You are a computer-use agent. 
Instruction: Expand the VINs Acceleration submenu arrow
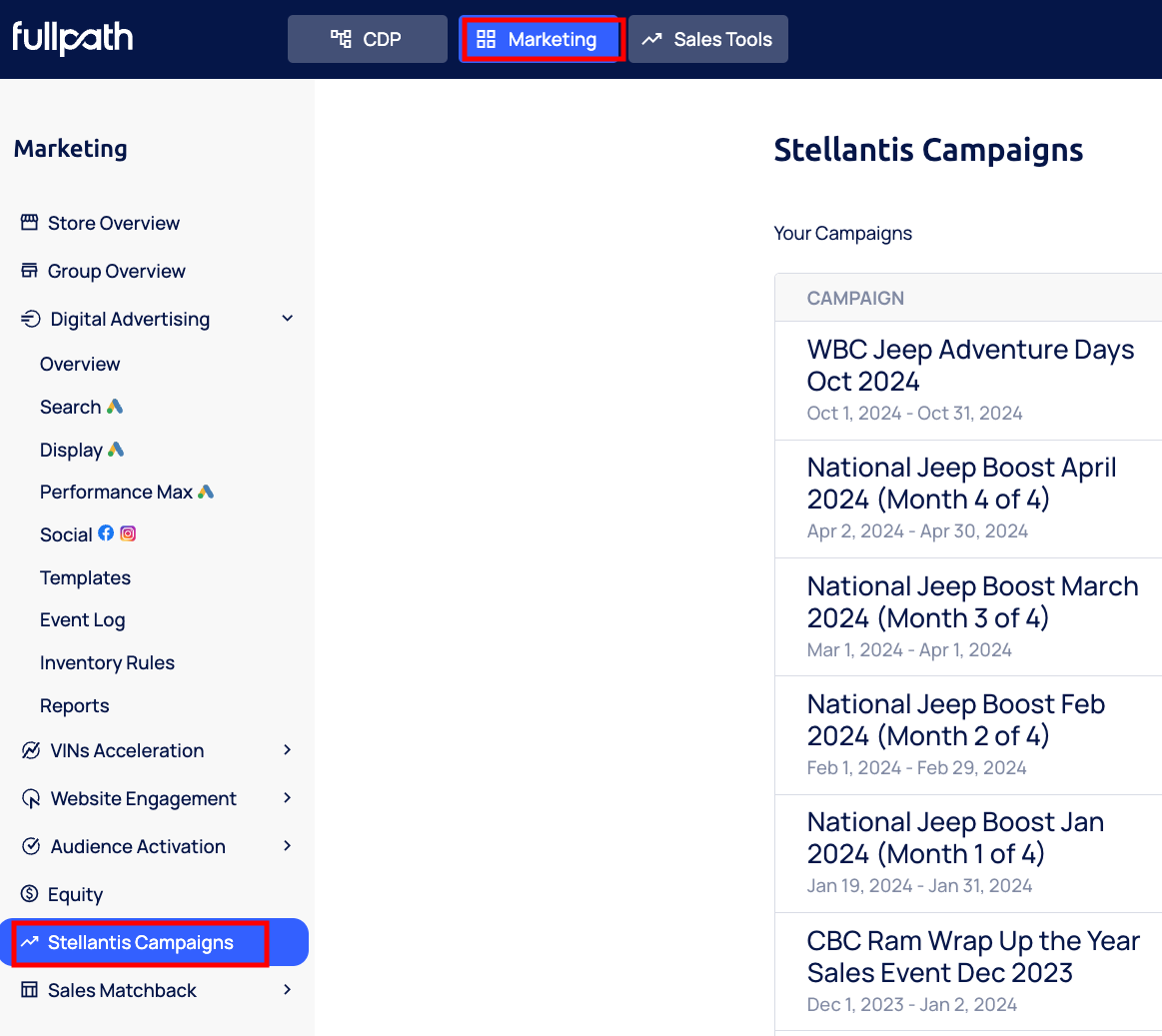(288, 750)
